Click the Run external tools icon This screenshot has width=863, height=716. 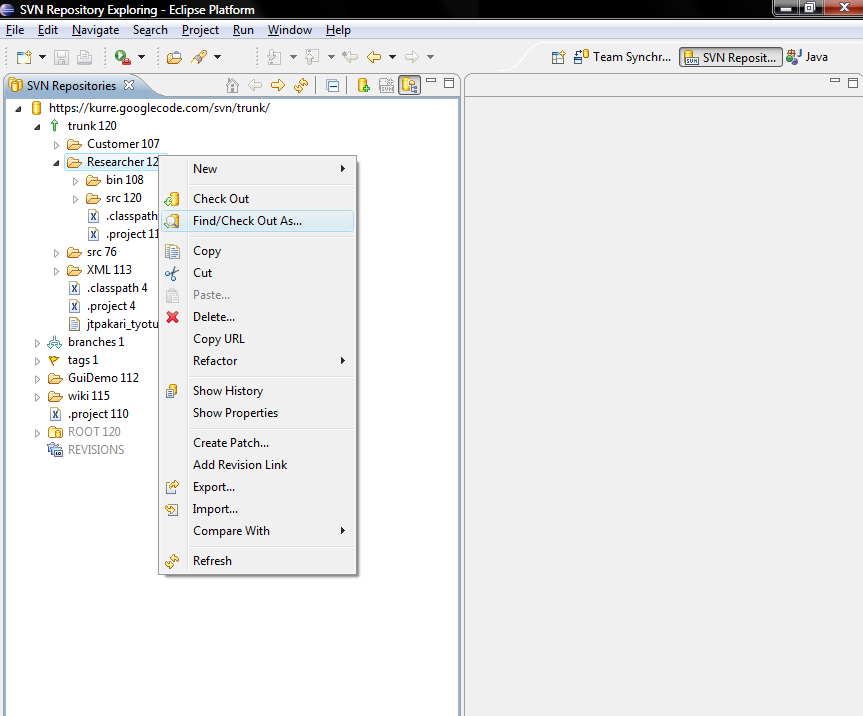[122, 57]
